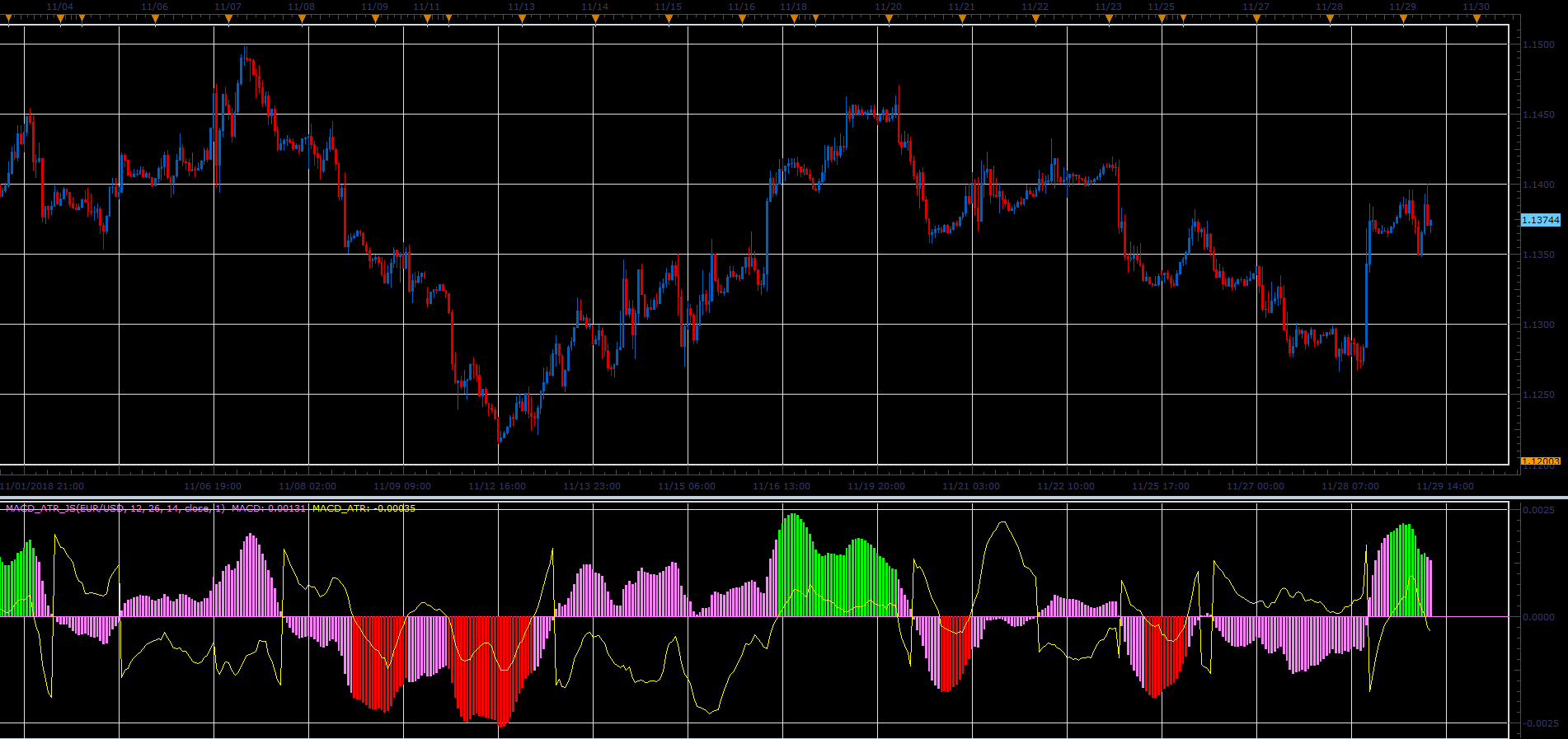
Task: Click the orange day marker below 11/09
Action: point(375,19)
